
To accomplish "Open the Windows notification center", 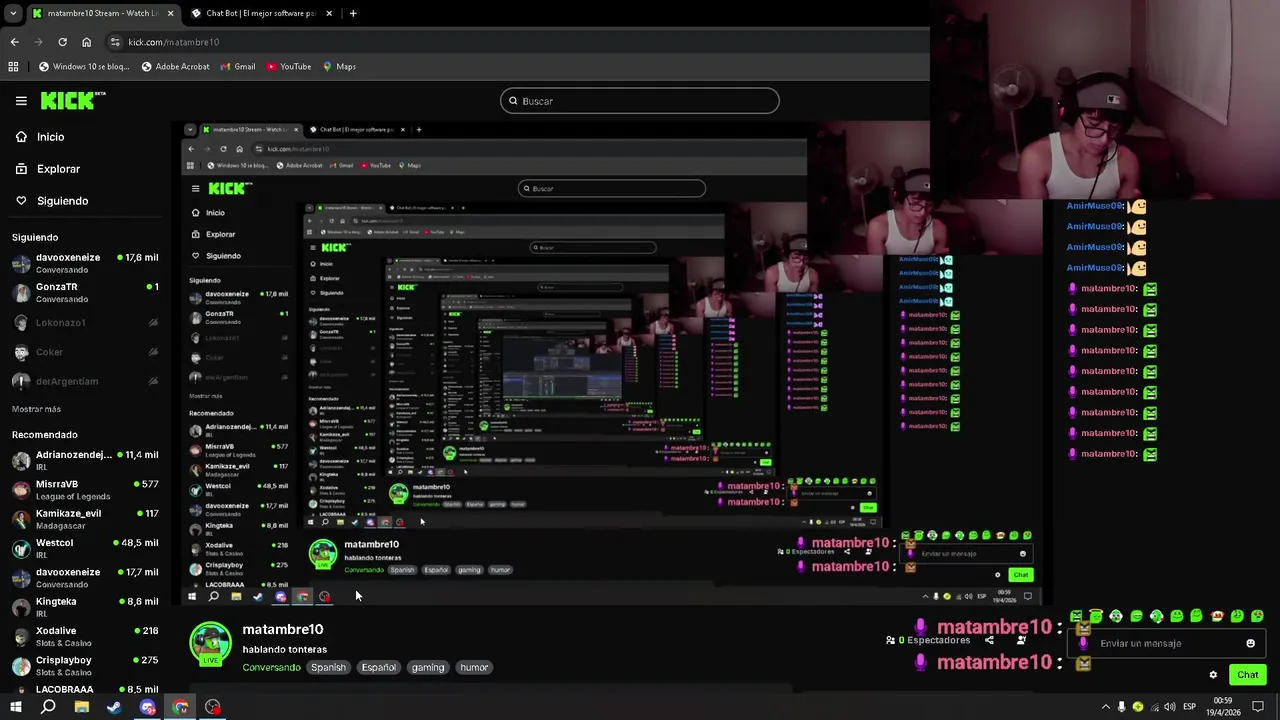I will point(1259,707).
